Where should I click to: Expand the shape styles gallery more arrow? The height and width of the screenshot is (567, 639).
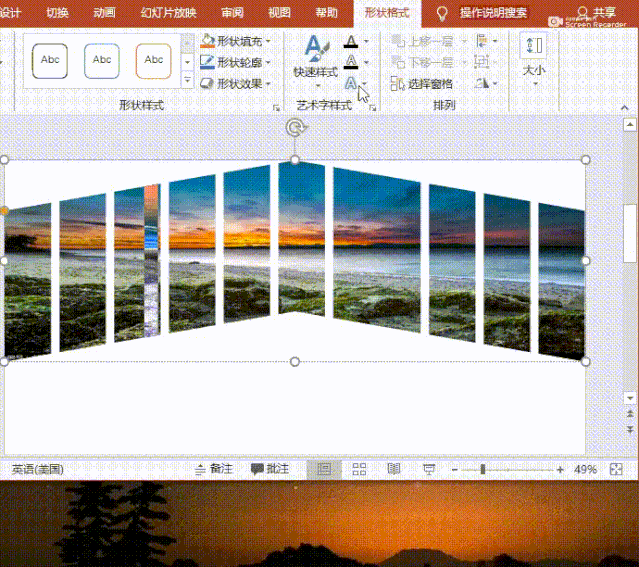coord(187,81)
